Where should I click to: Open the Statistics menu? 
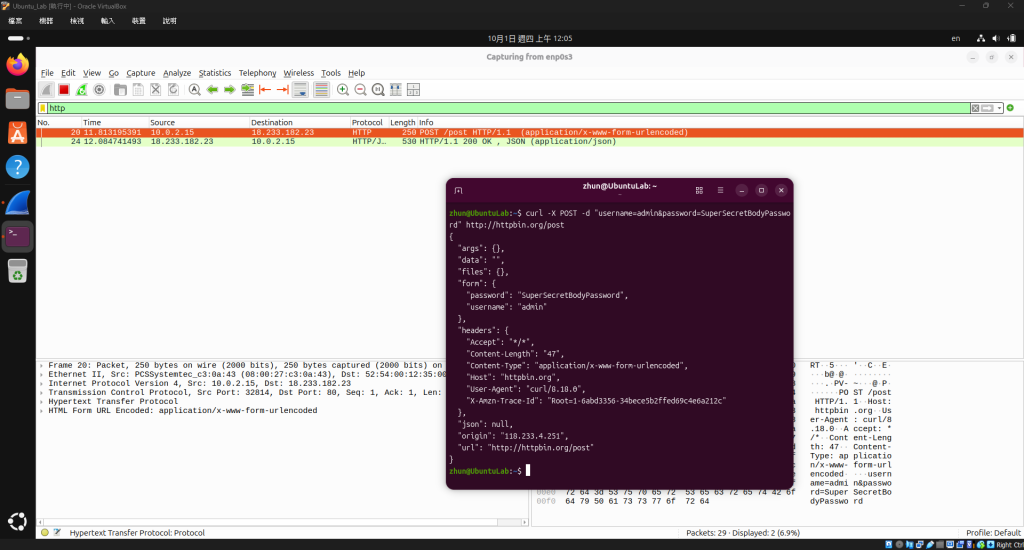click(215, 73)
